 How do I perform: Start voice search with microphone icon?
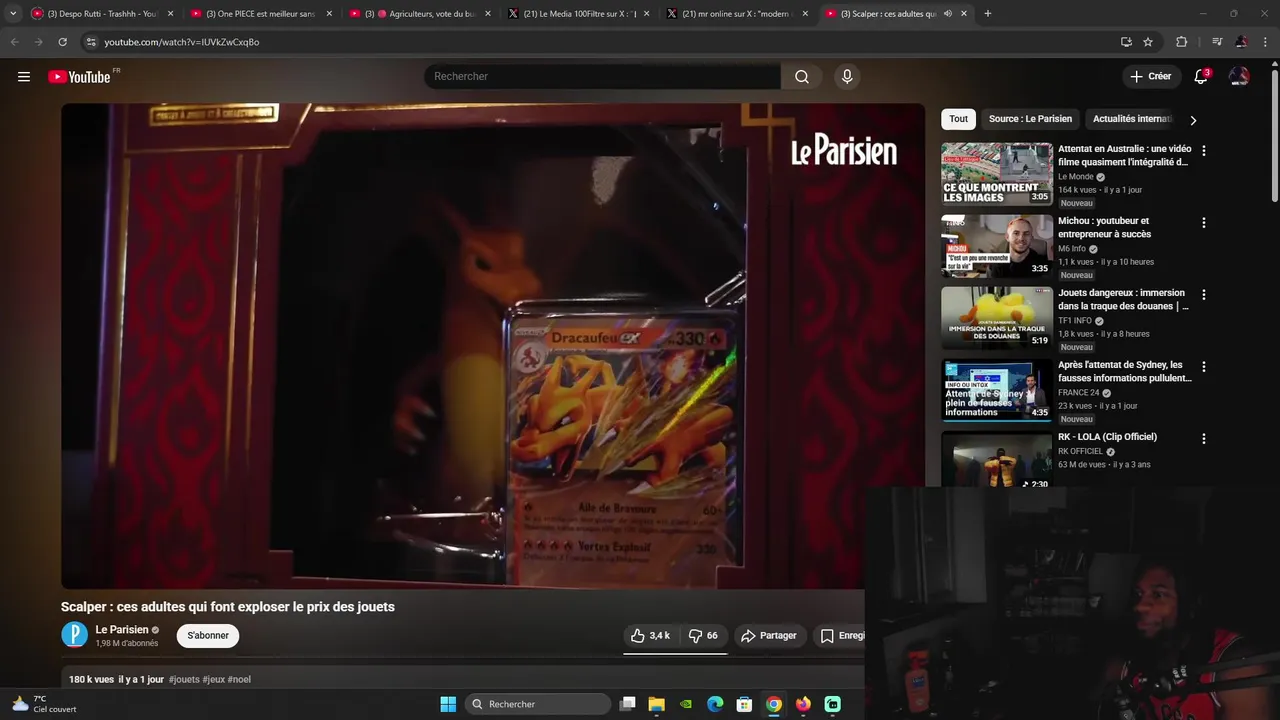click(x=847, y=76)
